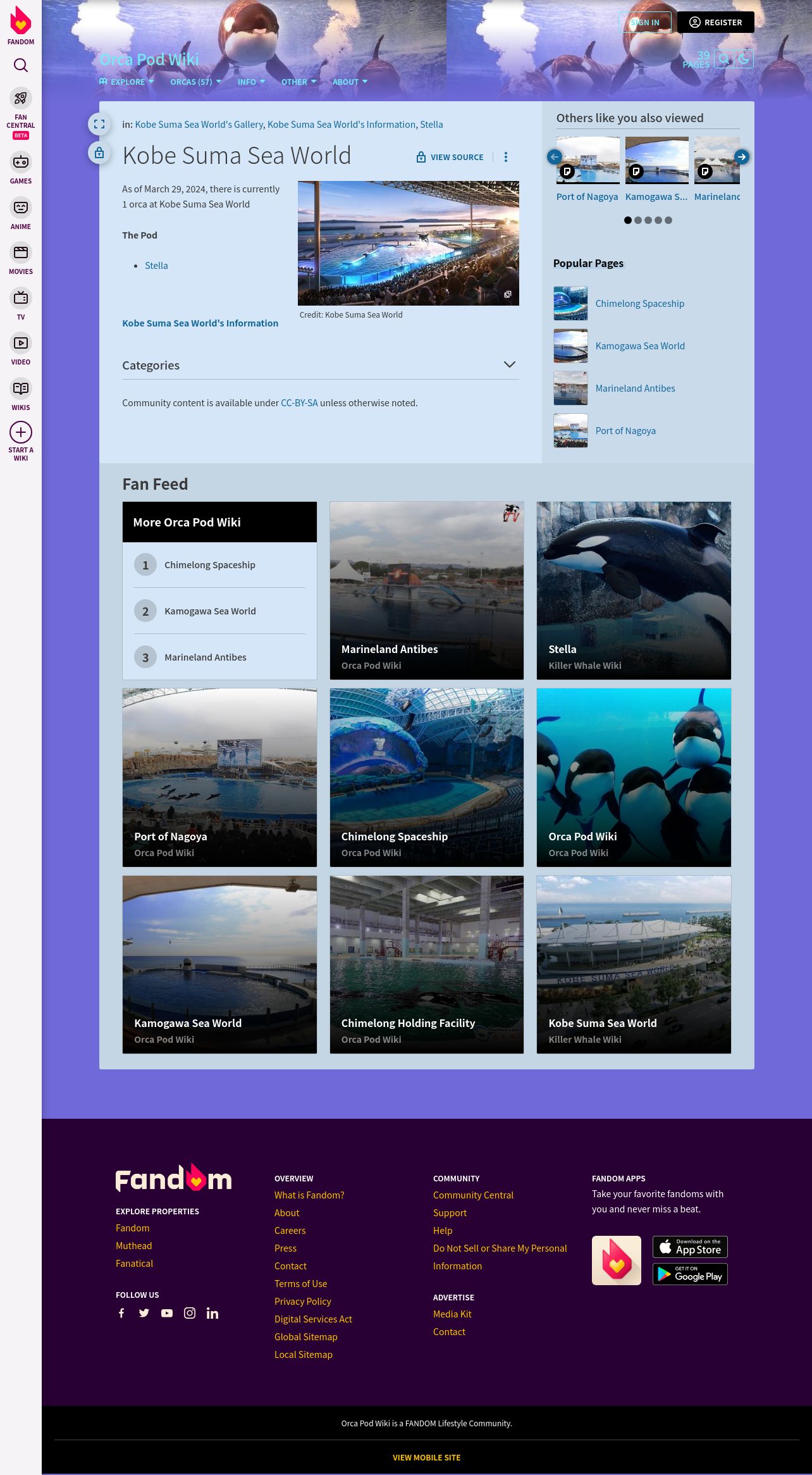Open Kobe Suma Sea World's Gallery category
Screen dimensions: 812x1475
point(199,125)
